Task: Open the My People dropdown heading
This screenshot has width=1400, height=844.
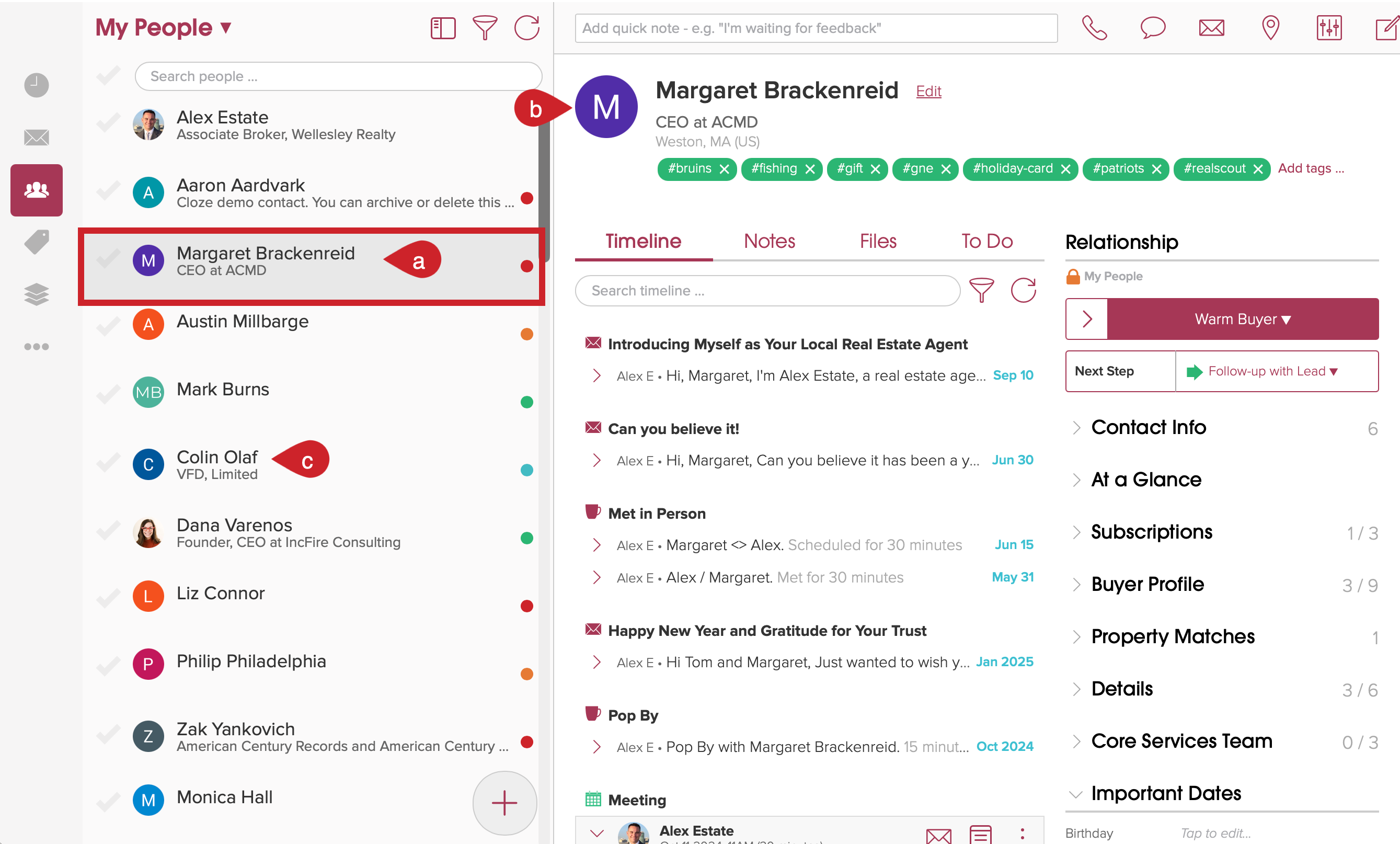Action: [164, 28]
